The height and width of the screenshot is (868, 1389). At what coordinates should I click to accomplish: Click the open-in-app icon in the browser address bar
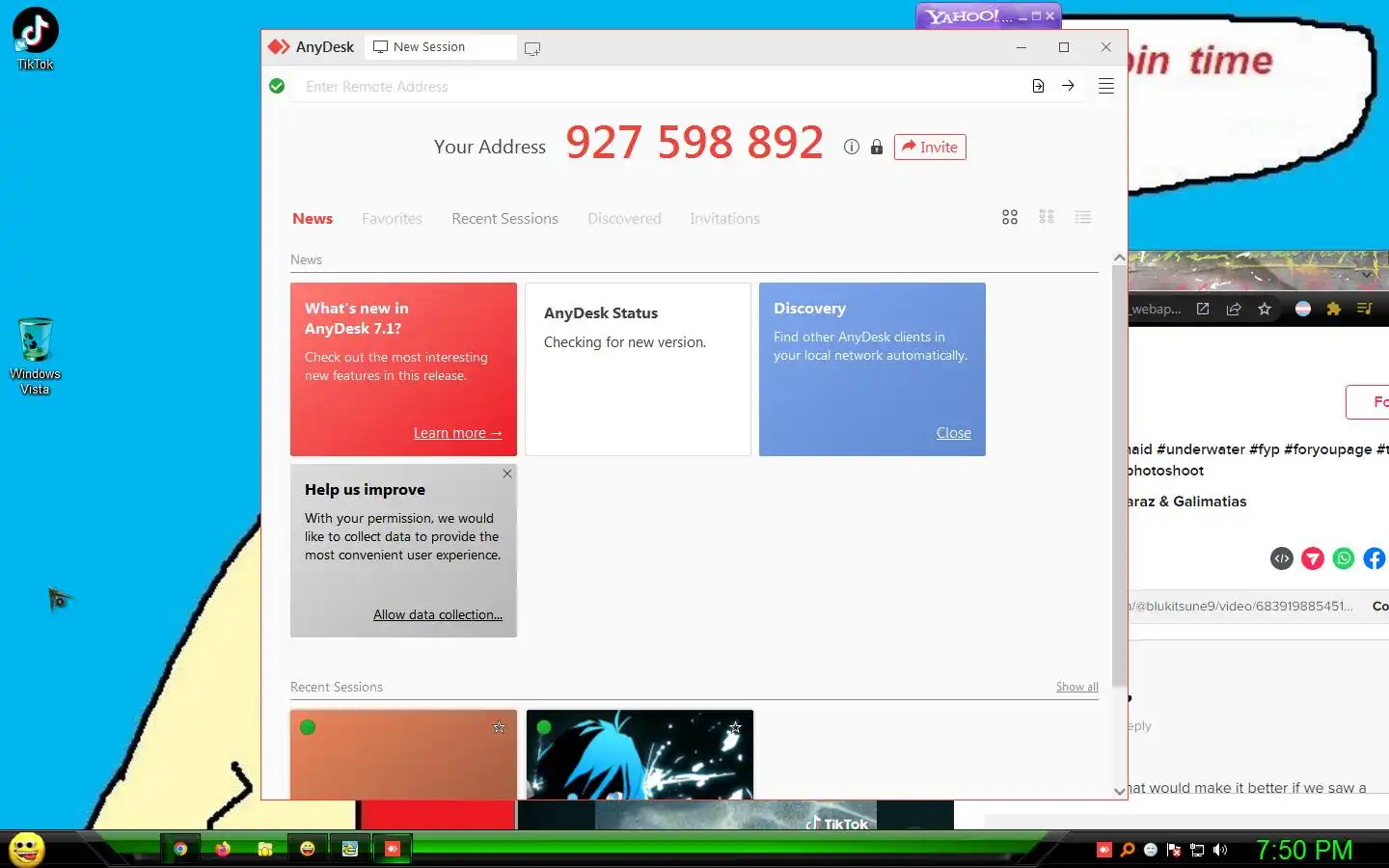click(x=1203, y=309)
